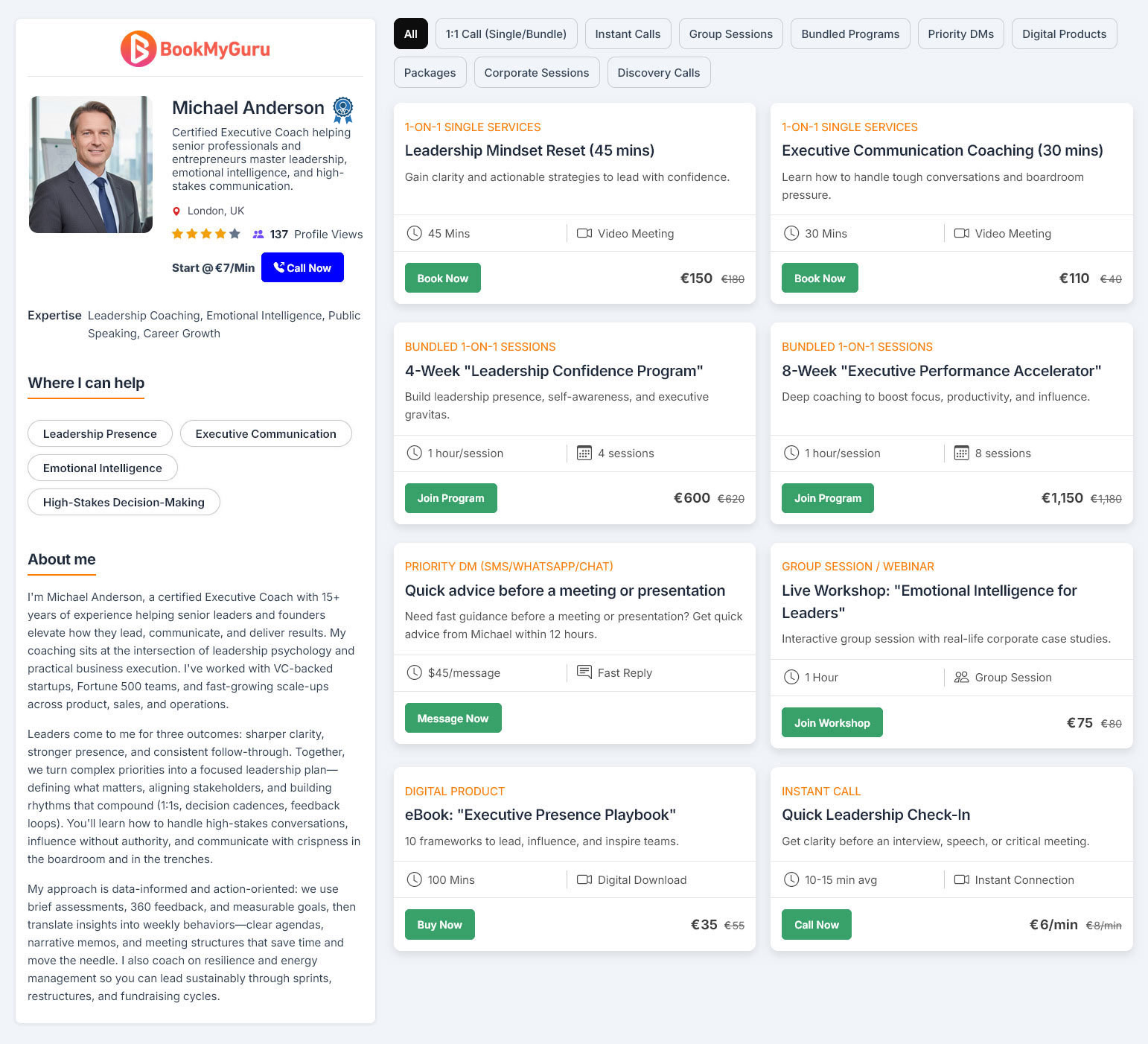Click the London location pin icon

coord(176,211)
